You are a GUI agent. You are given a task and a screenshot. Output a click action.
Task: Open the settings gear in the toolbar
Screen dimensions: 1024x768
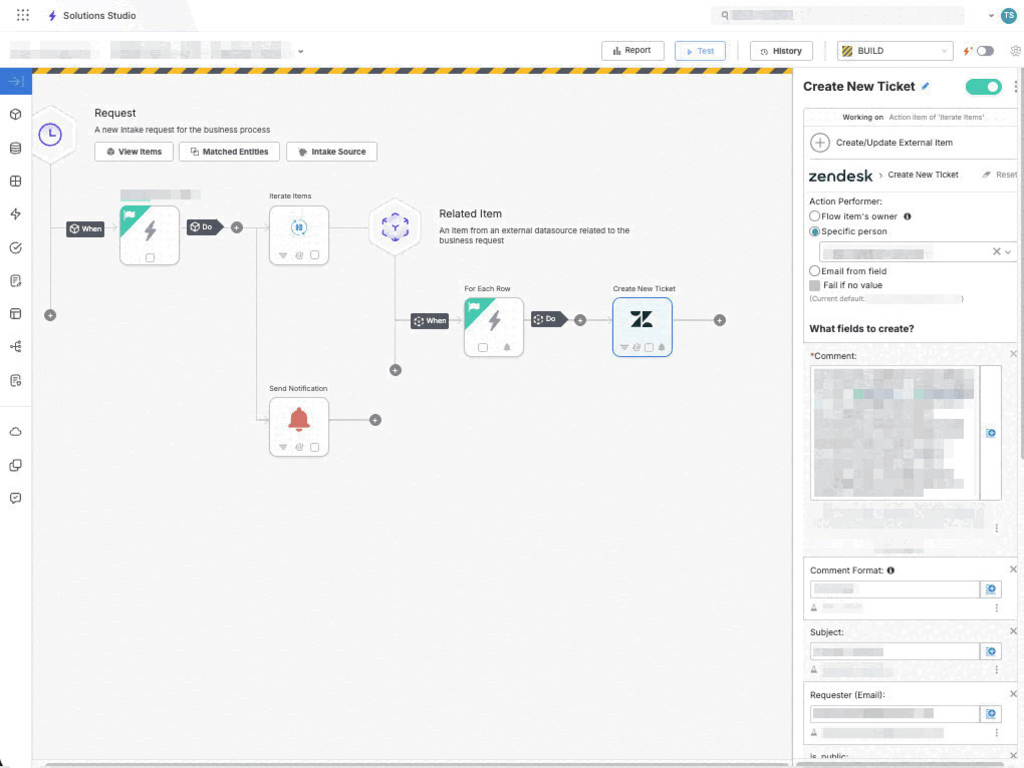(x=1015, y=51)
